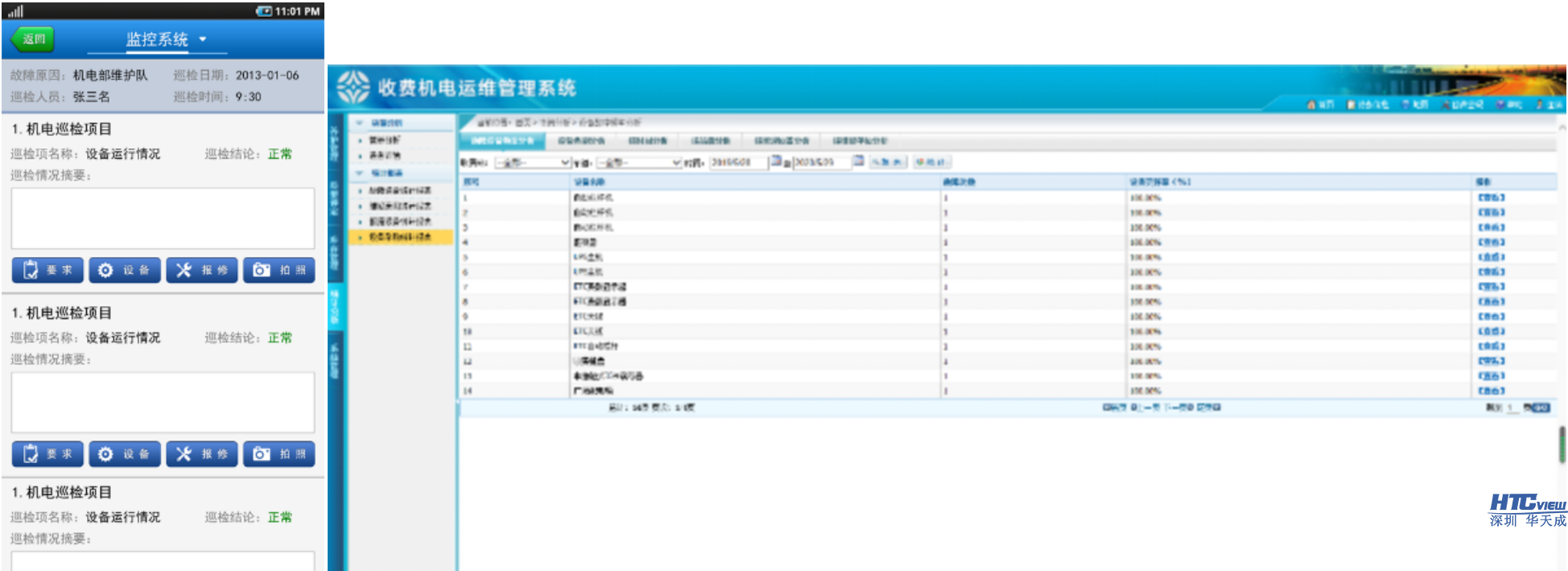Click the active blue first tab above filters

tap(502, 141)
